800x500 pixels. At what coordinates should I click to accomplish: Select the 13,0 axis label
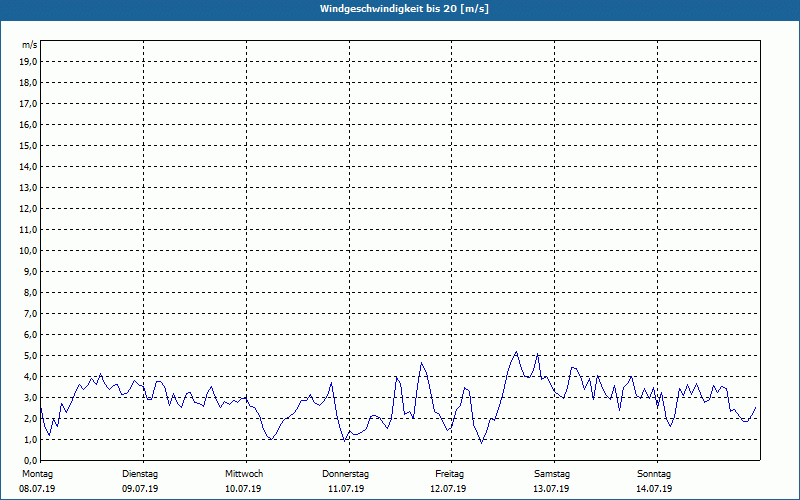[29, 188]
